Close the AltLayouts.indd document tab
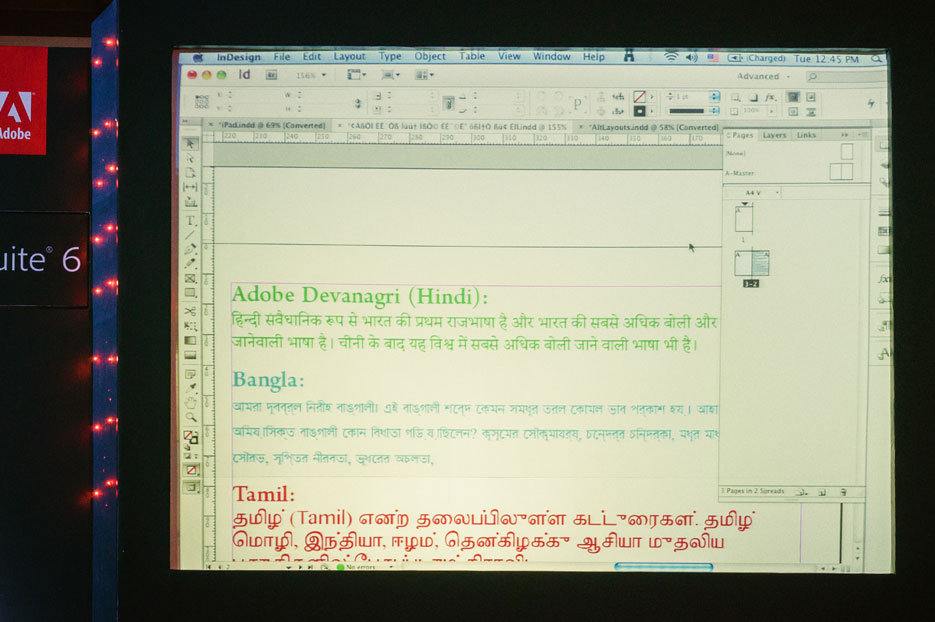 click(x=580, y=127)
